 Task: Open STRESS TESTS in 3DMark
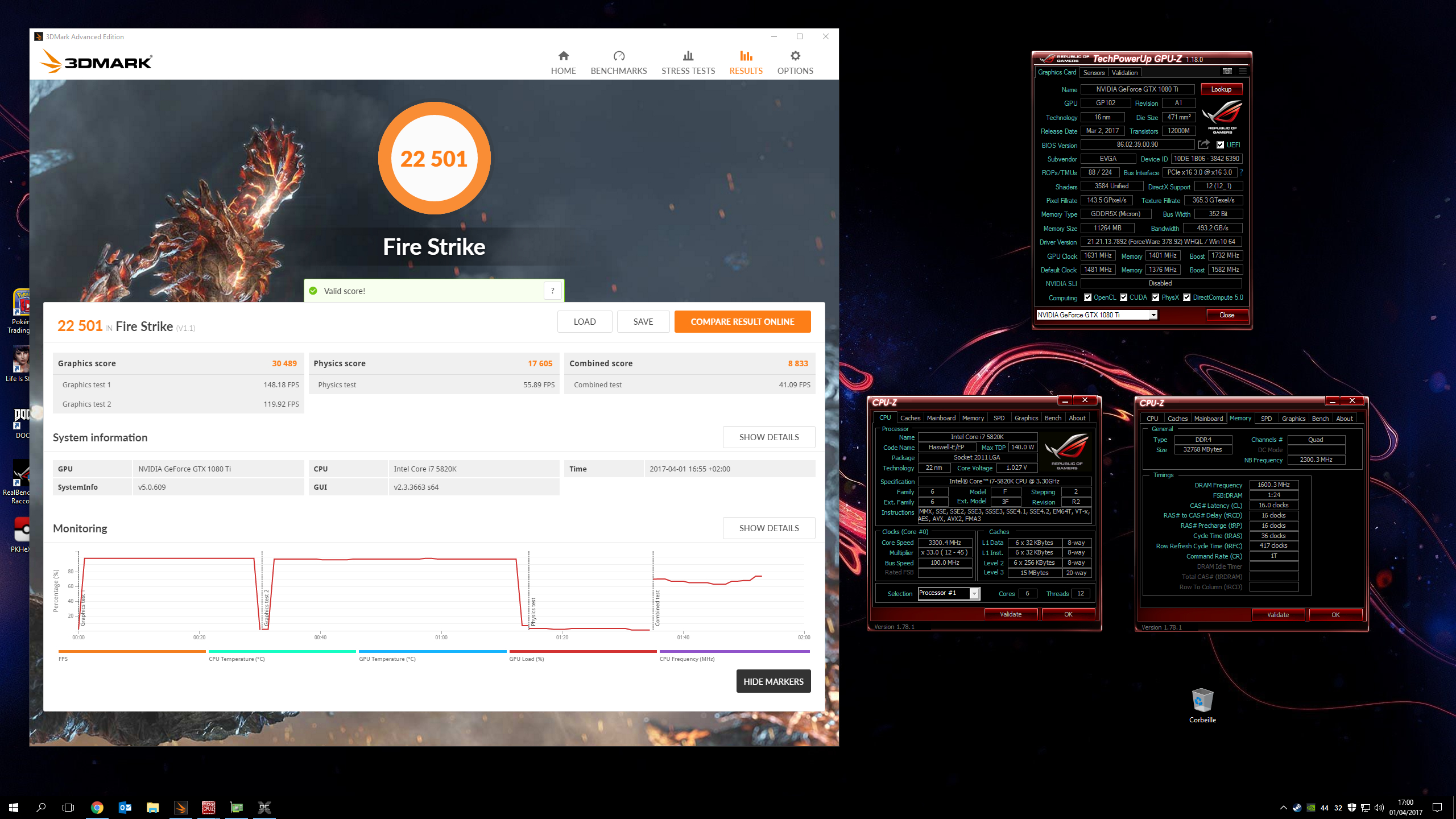688,63
